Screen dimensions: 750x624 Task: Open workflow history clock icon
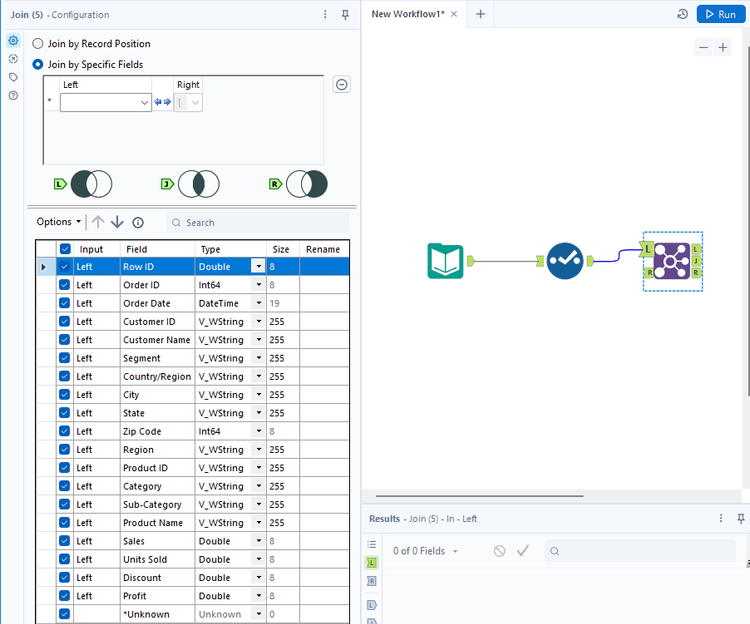[x=683, y=14]
